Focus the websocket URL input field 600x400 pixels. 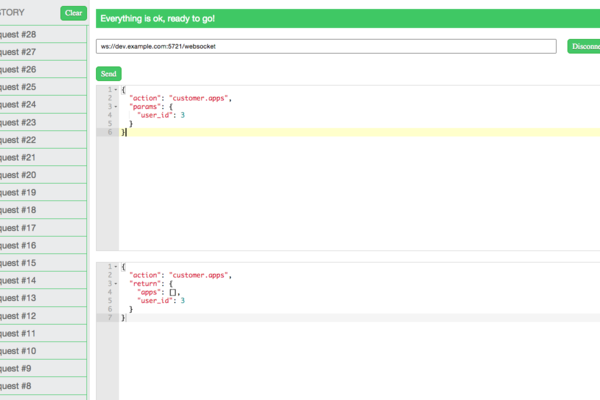click(x=326, y=46)
